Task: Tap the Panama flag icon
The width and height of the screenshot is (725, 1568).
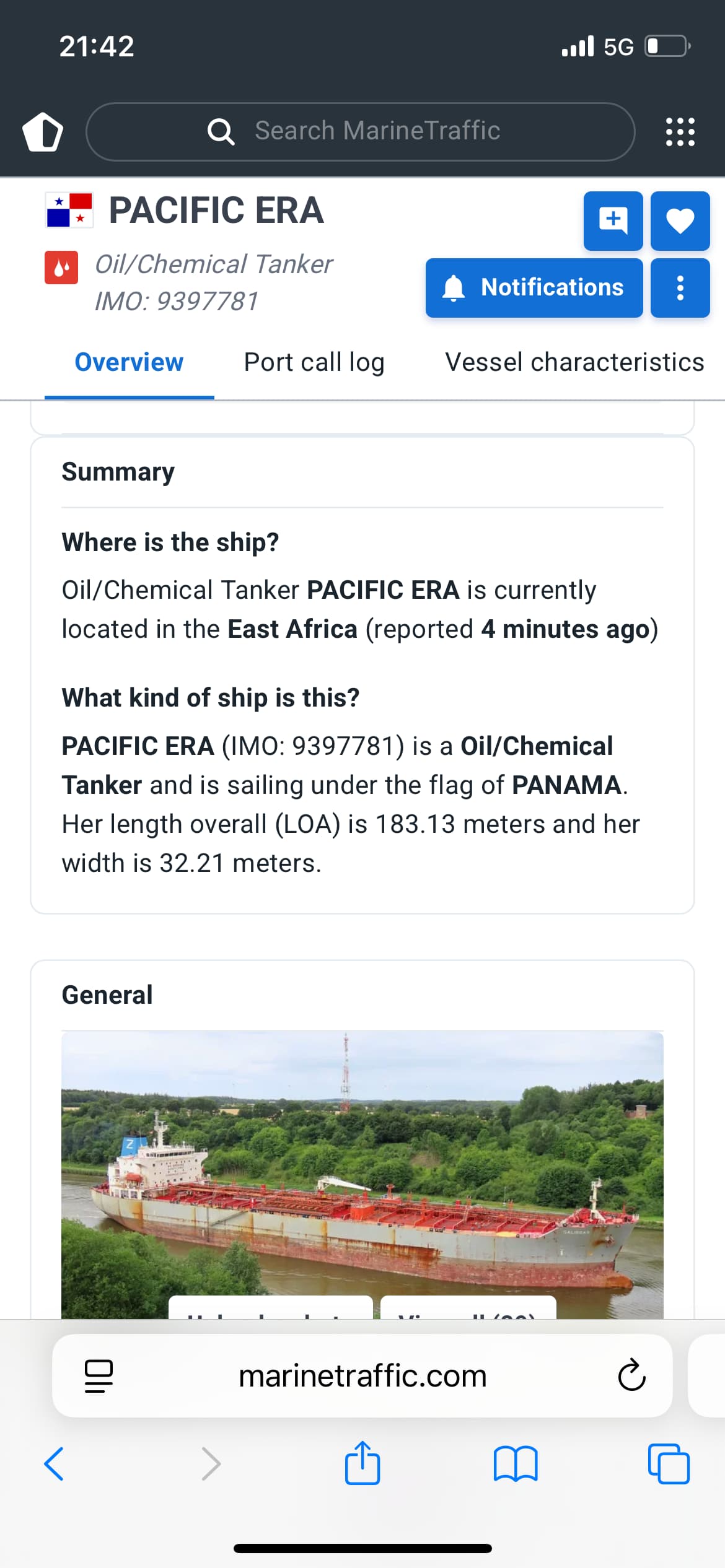Action: [x=69, y=210]
